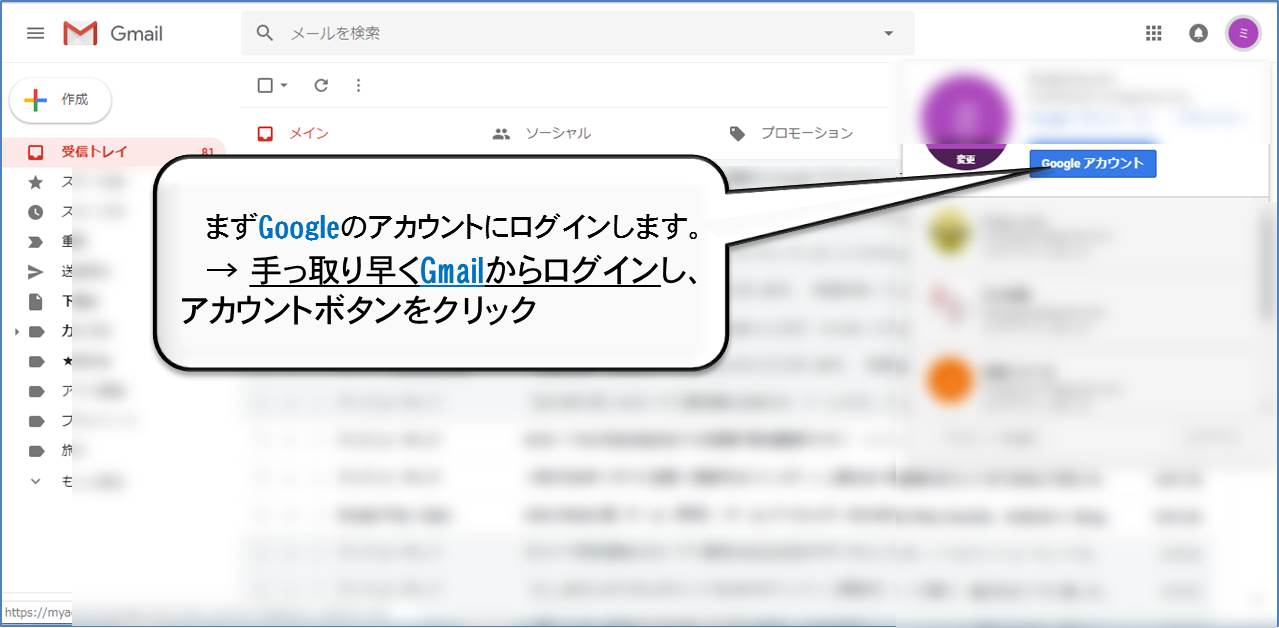Image resolution: width=1279 pixels, height=628 pixels.
Task: Click the 作成 compose button
Action: point(61,100)
